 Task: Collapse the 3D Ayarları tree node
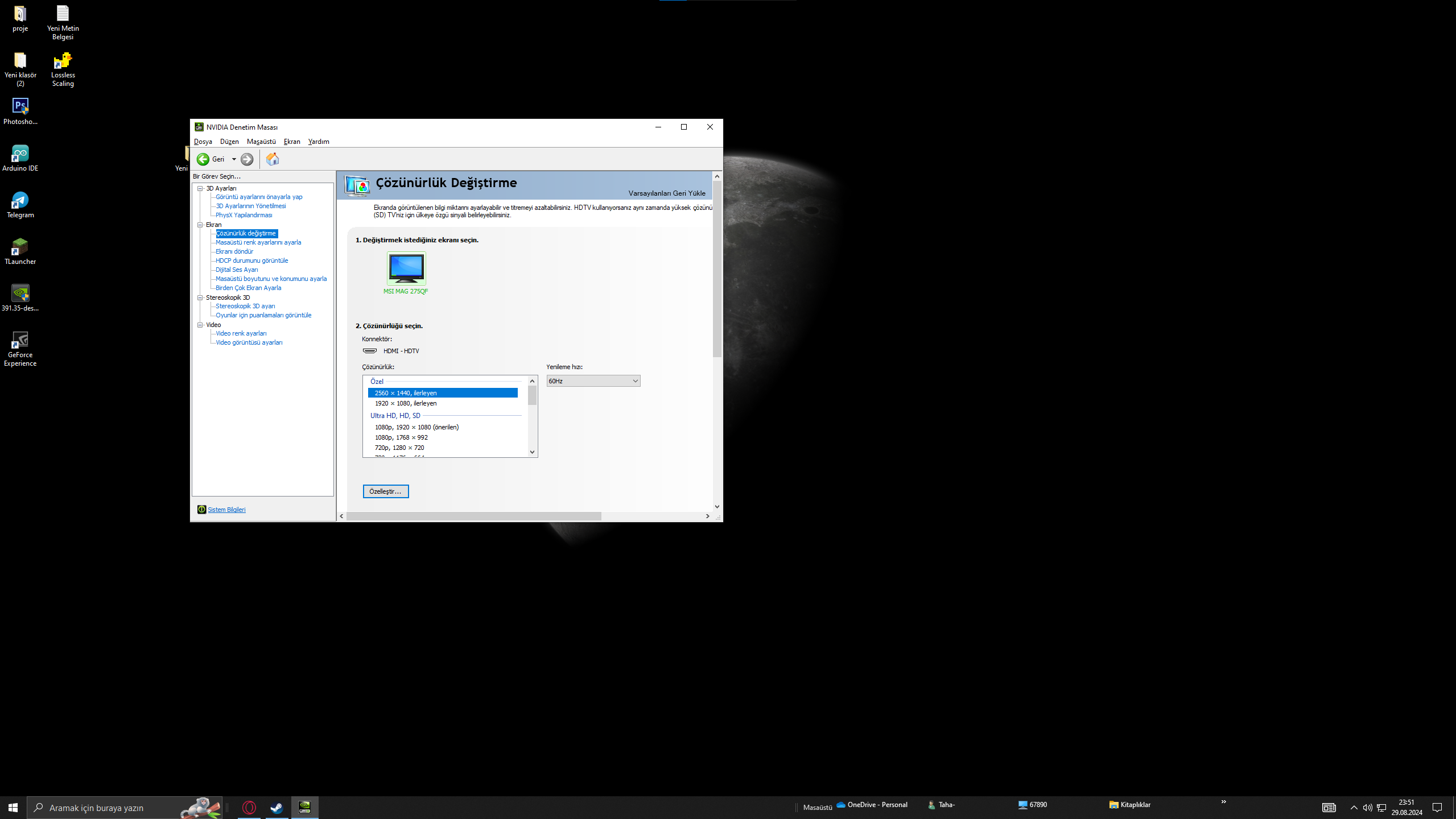pos(200,188)
